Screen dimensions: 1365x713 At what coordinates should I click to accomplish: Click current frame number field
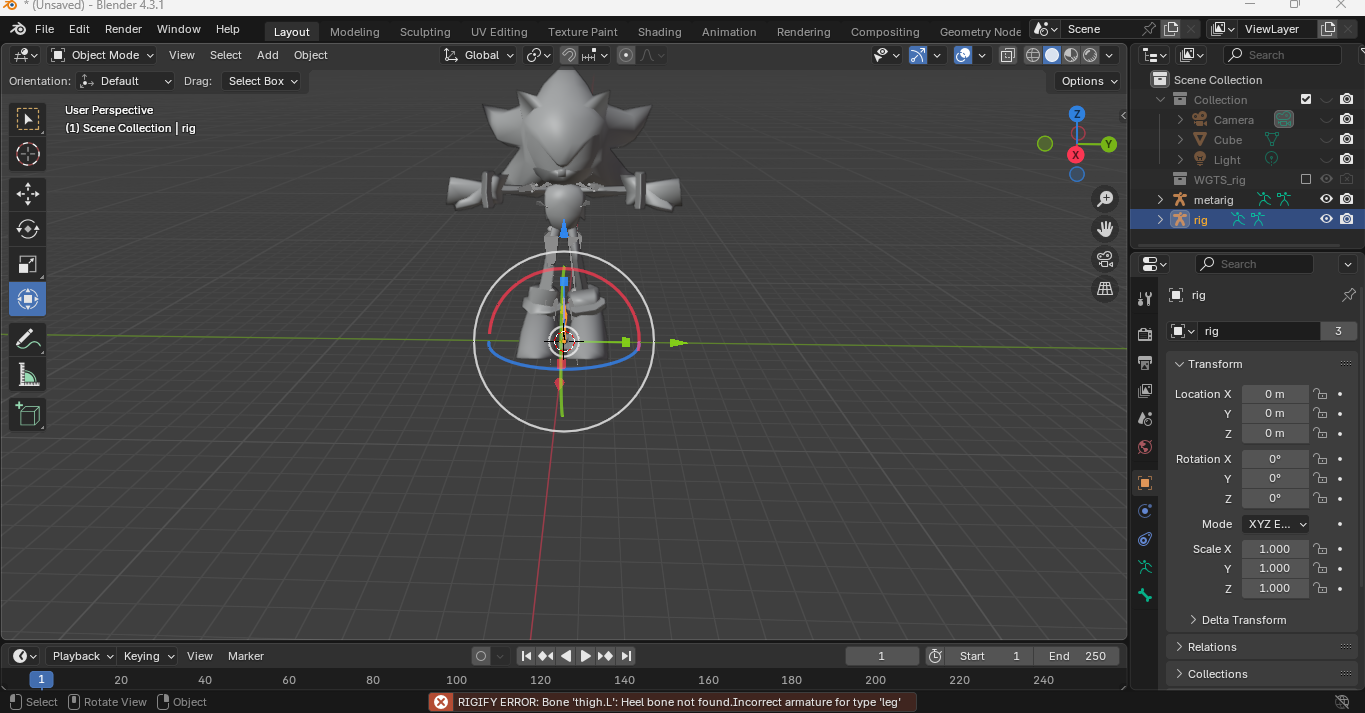pyautogui.click(x=882, y=656)
